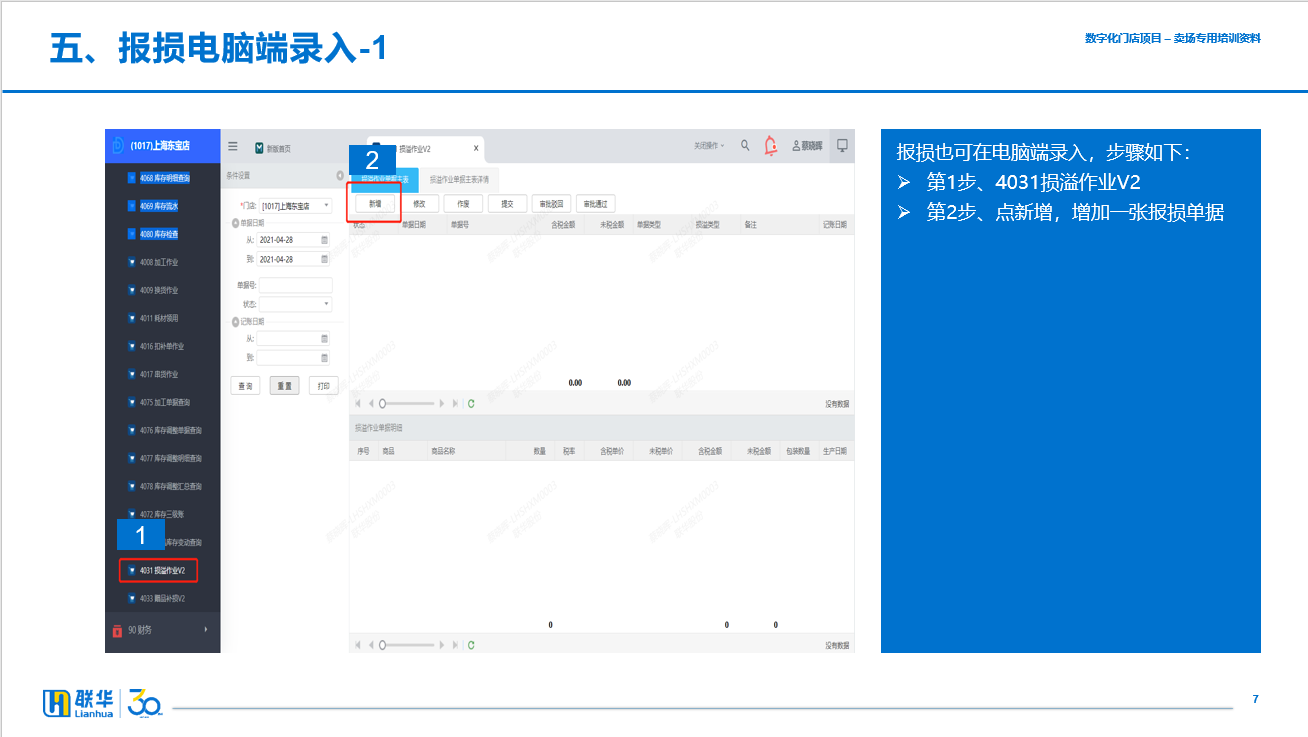
Task: Go to first page in lower grid pager
Action: click(x=358, y=645)
